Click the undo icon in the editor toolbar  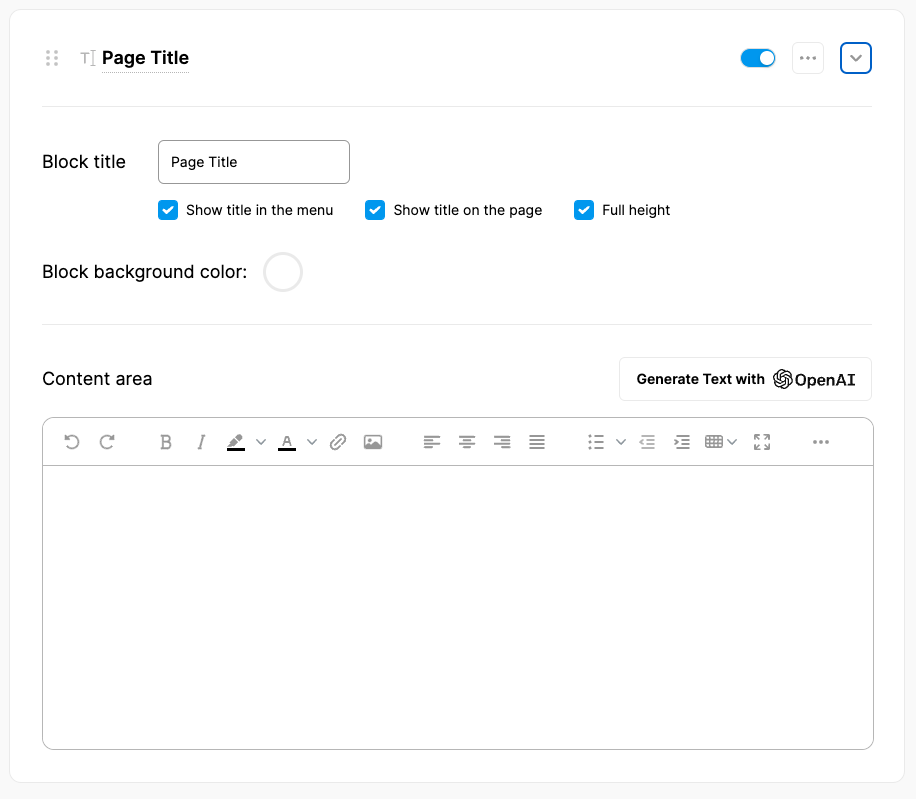point(72,442)
